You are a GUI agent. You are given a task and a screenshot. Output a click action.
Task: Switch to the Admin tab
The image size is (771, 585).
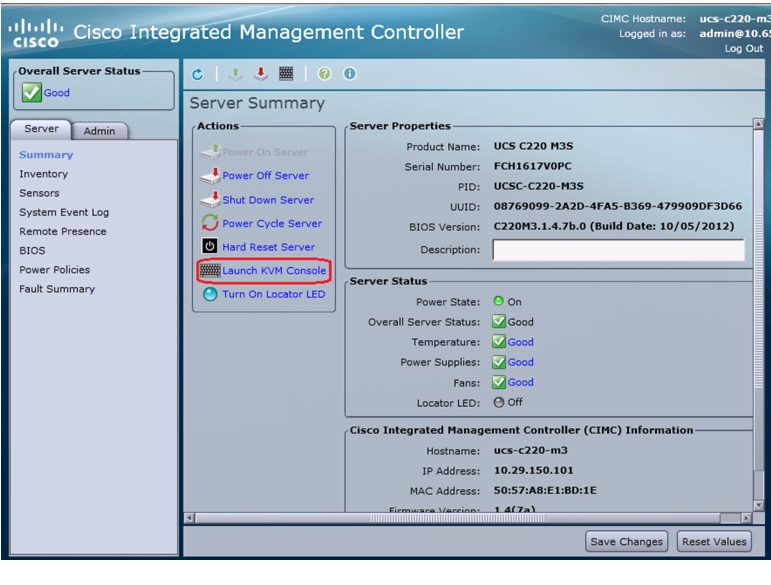point(99,131)
